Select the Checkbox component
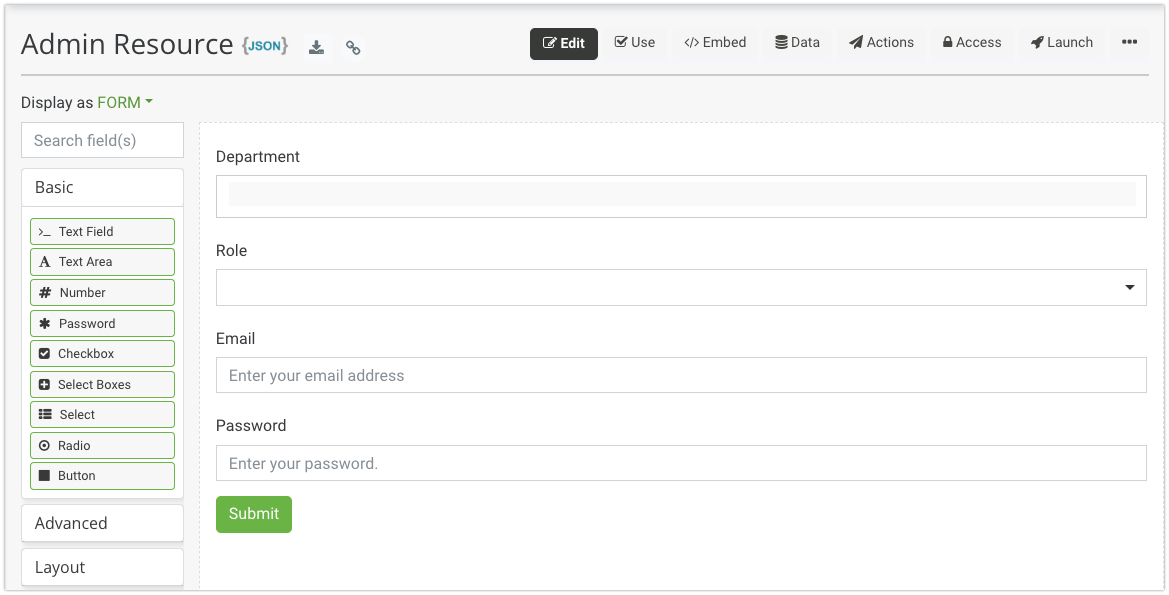 pos(102,354)
